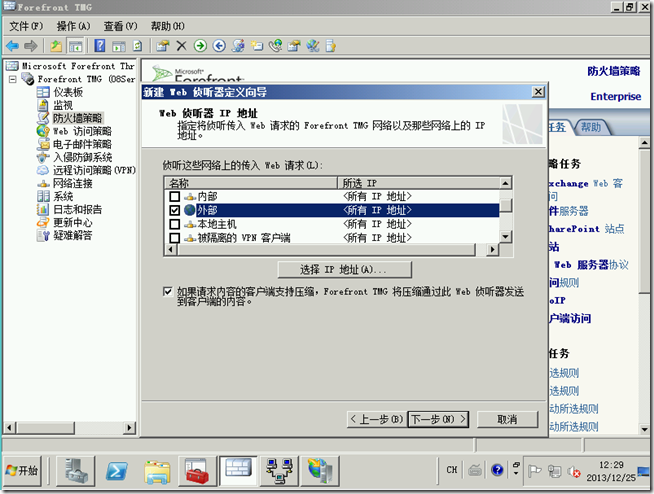Check the 本地主机 network checkbox
The height and width of the screenshot is (494, 654).
click(174, 224)
